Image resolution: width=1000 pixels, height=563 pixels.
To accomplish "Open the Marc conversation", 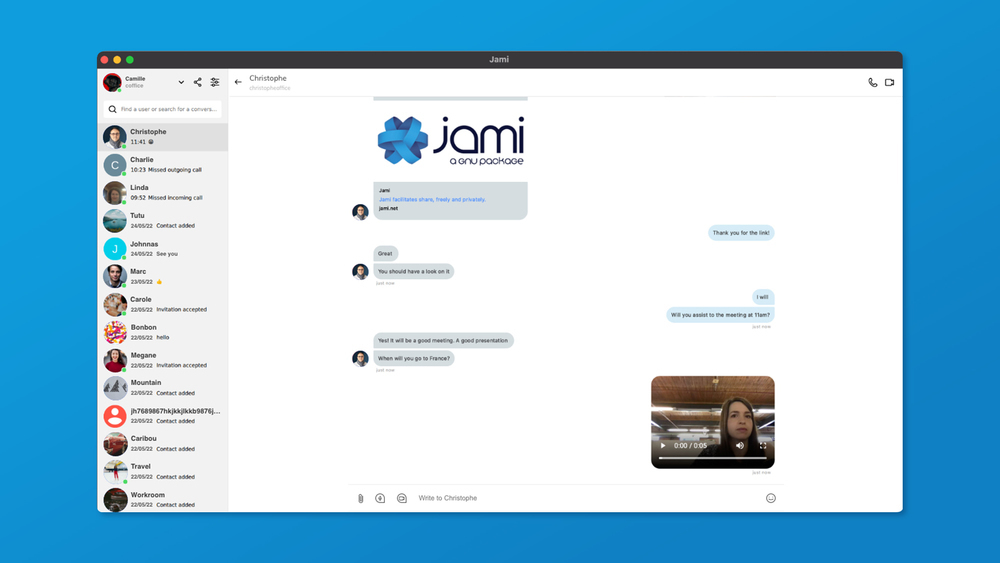I will point(163,277).
